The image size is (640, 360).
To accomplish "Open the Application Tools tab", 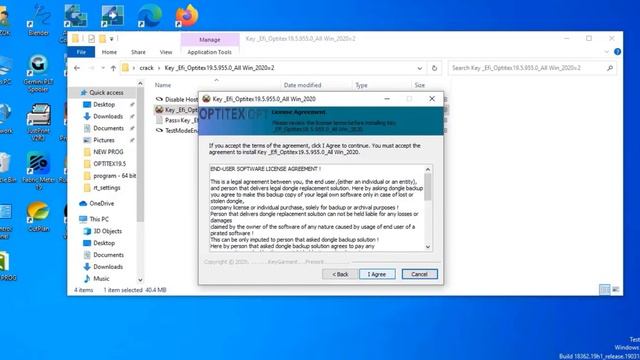I will (209, 52).
